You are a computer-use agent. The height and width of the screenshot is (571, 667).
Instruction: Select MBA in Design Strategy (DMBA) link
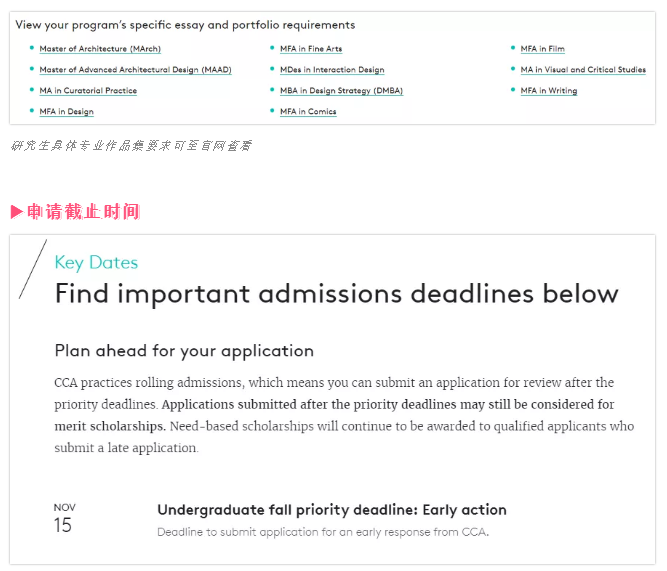341,91
